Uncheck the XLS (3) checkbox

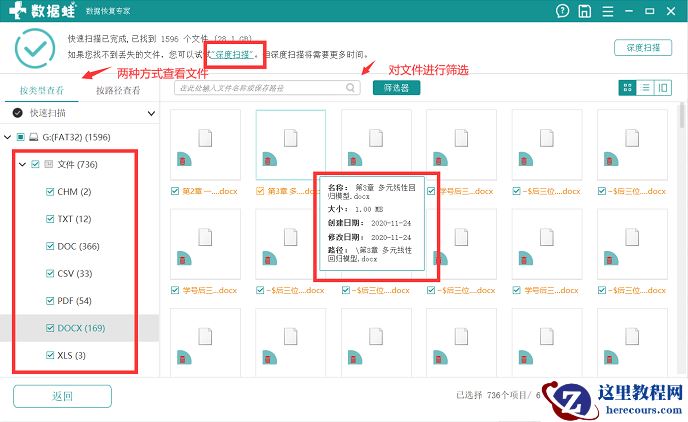tap(50, 355)
